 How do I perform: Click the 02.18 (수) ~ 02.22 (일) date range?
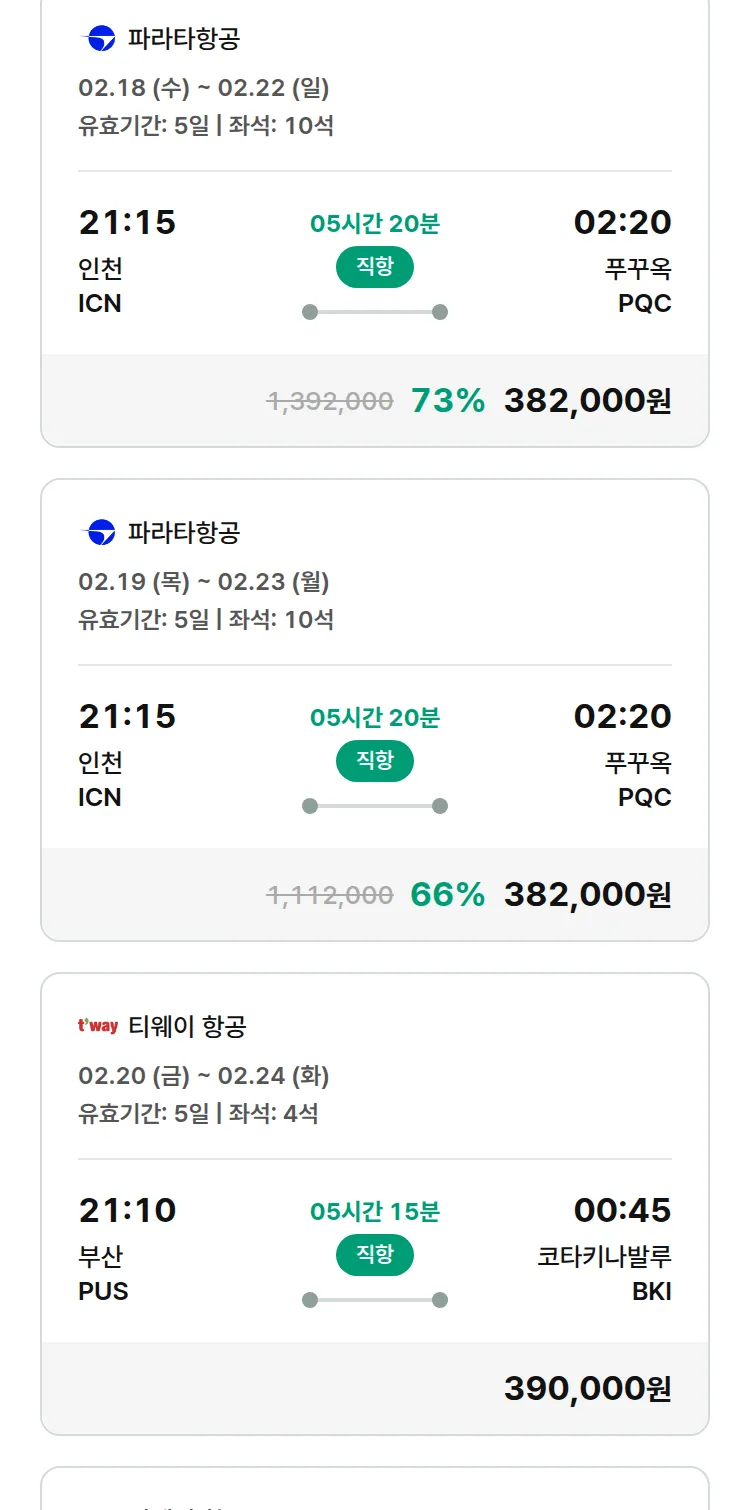(204, 88)
